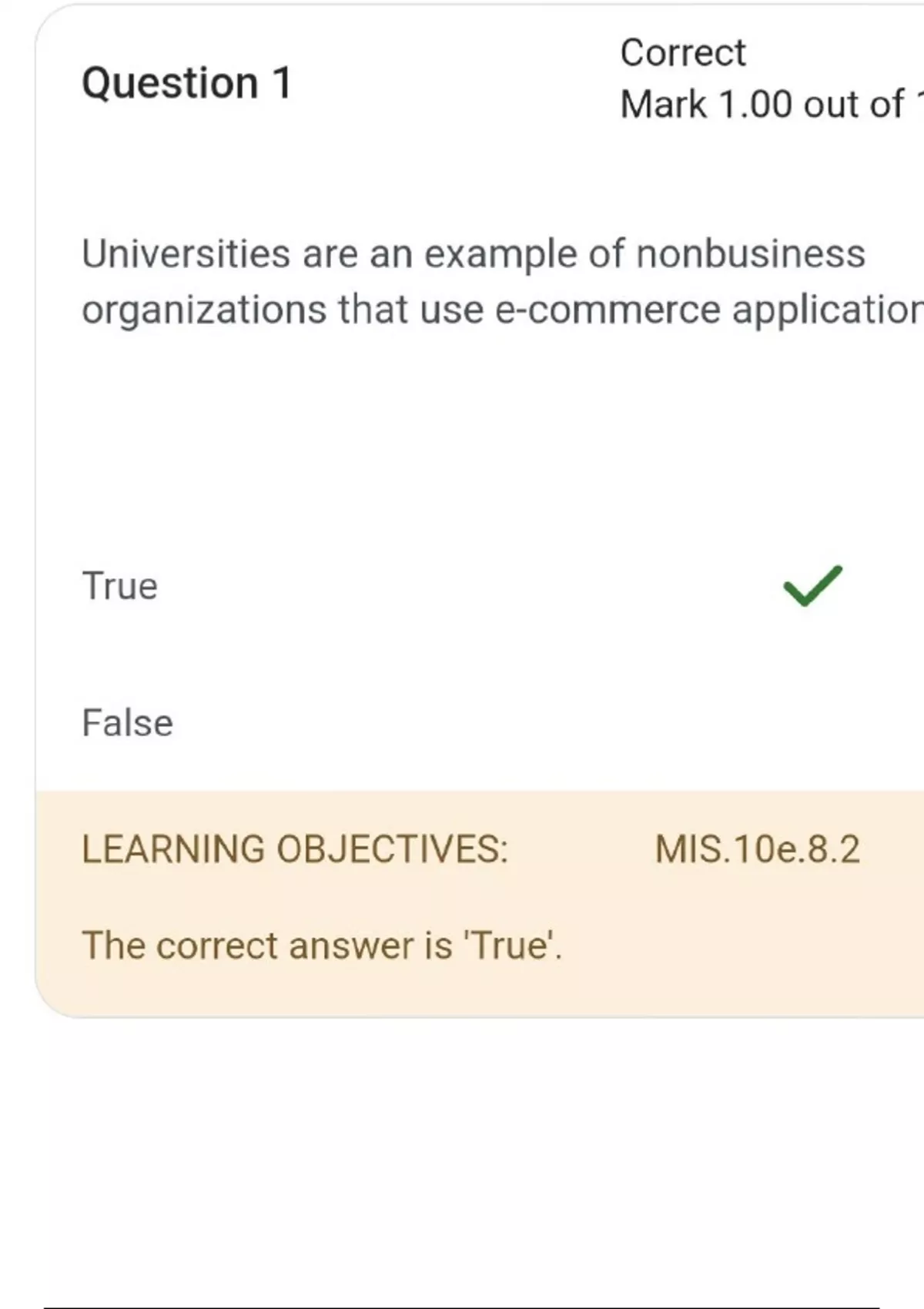This screenshot has width=924, height=1309.
Task: Click the green checkmark beside True
Action: (x=812, y=586)
